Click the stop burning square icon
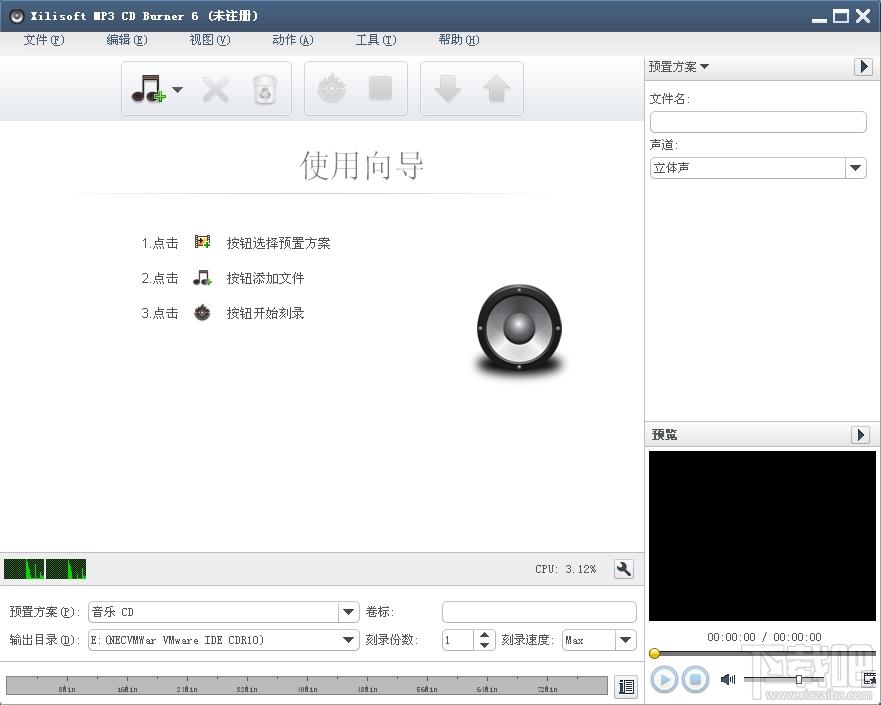Screen dimensions: 881x705 click(380, 89)
